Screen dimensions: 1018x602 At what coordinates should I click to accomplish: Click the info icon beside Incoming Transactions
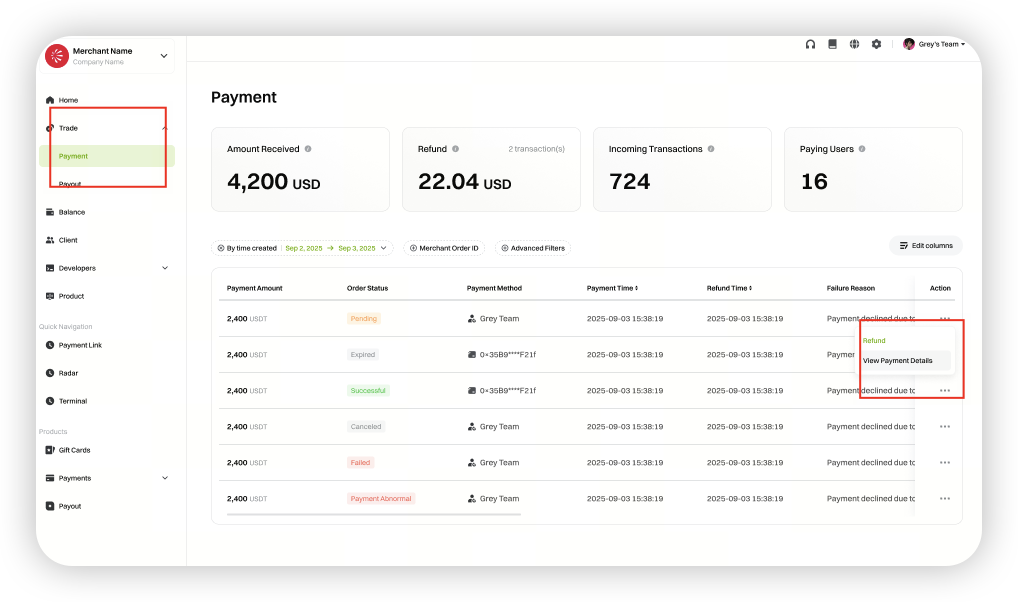tap(711, 149)
